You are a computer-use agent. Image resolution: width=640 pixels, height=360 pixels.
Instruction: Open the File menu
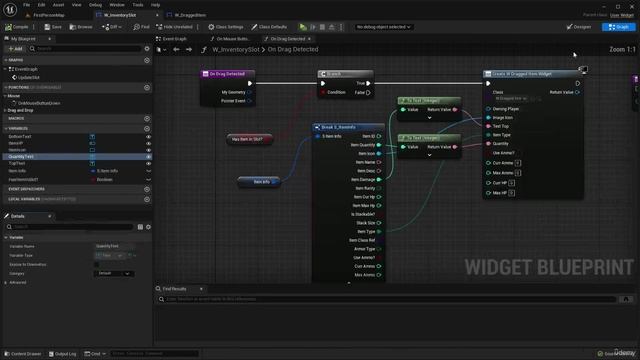coord(27,5)
